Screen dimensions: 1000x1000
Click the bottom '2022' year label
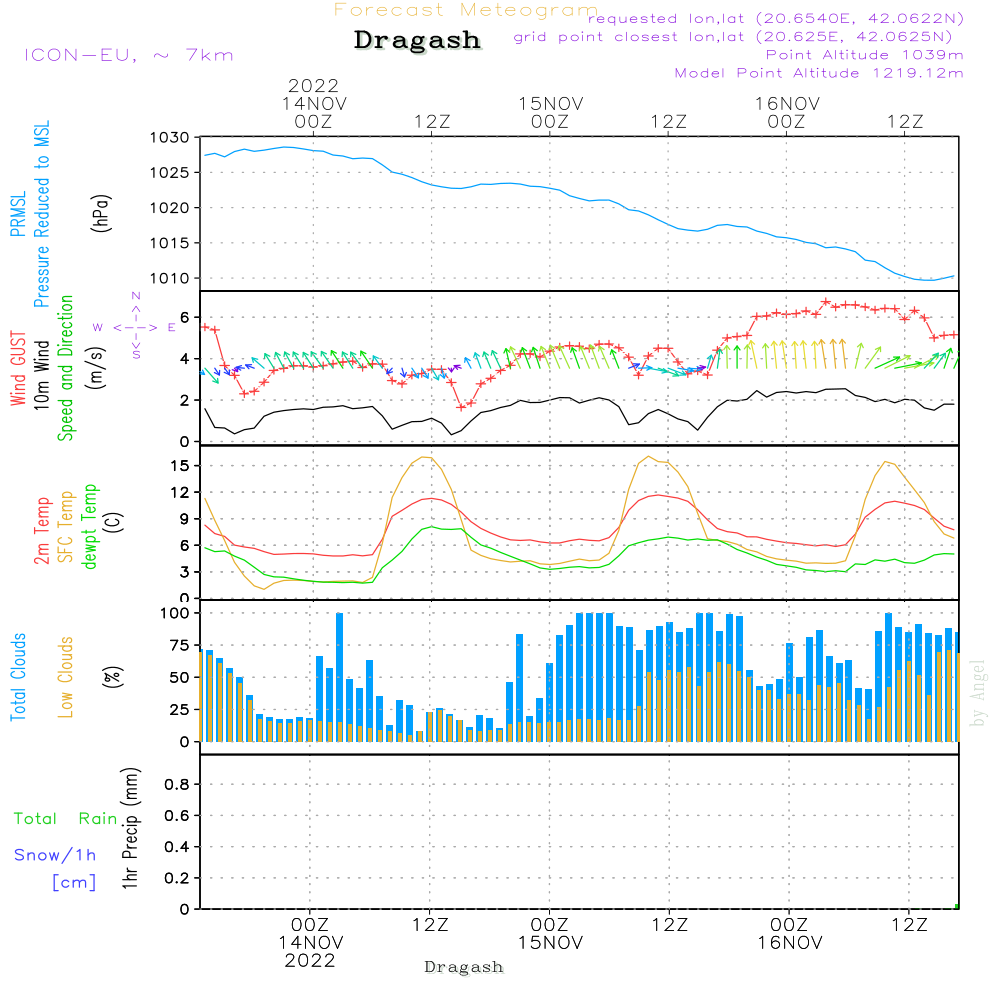coord(310,961)
